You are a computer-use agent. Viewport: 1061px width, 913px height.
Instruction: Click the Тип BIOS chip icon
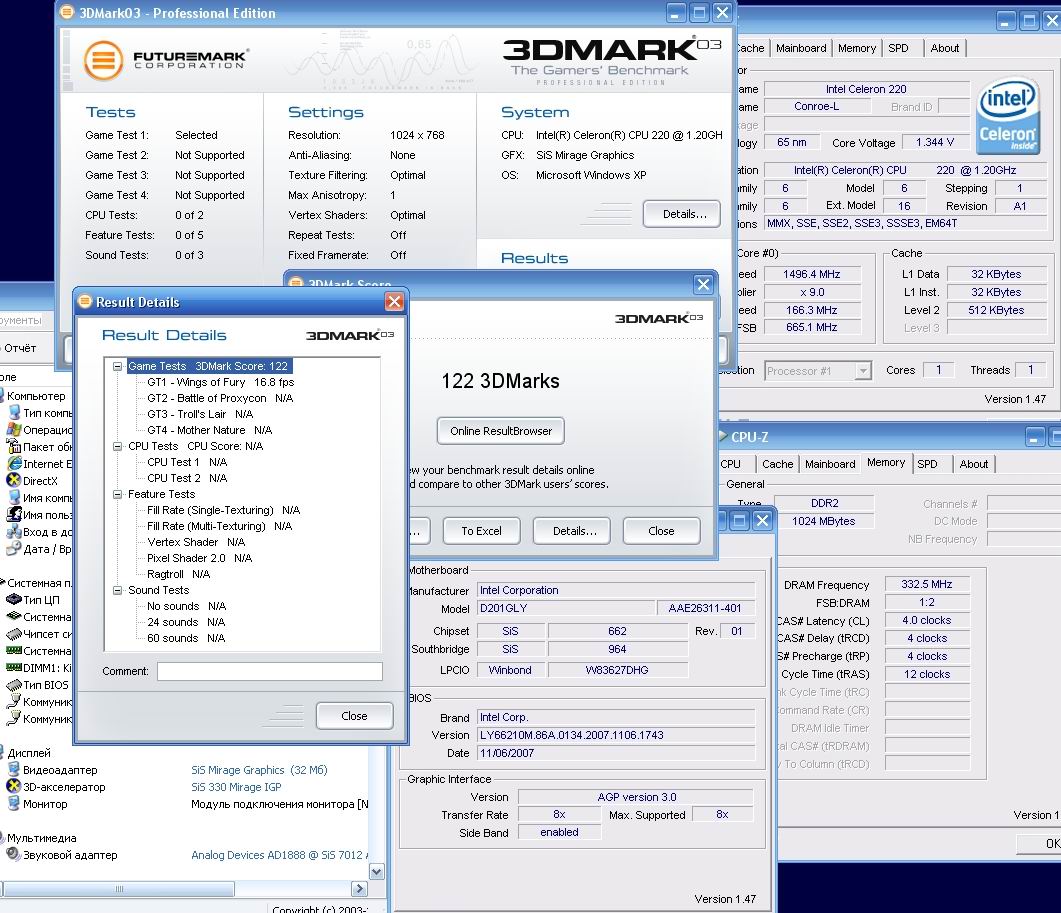pos(14,685)
